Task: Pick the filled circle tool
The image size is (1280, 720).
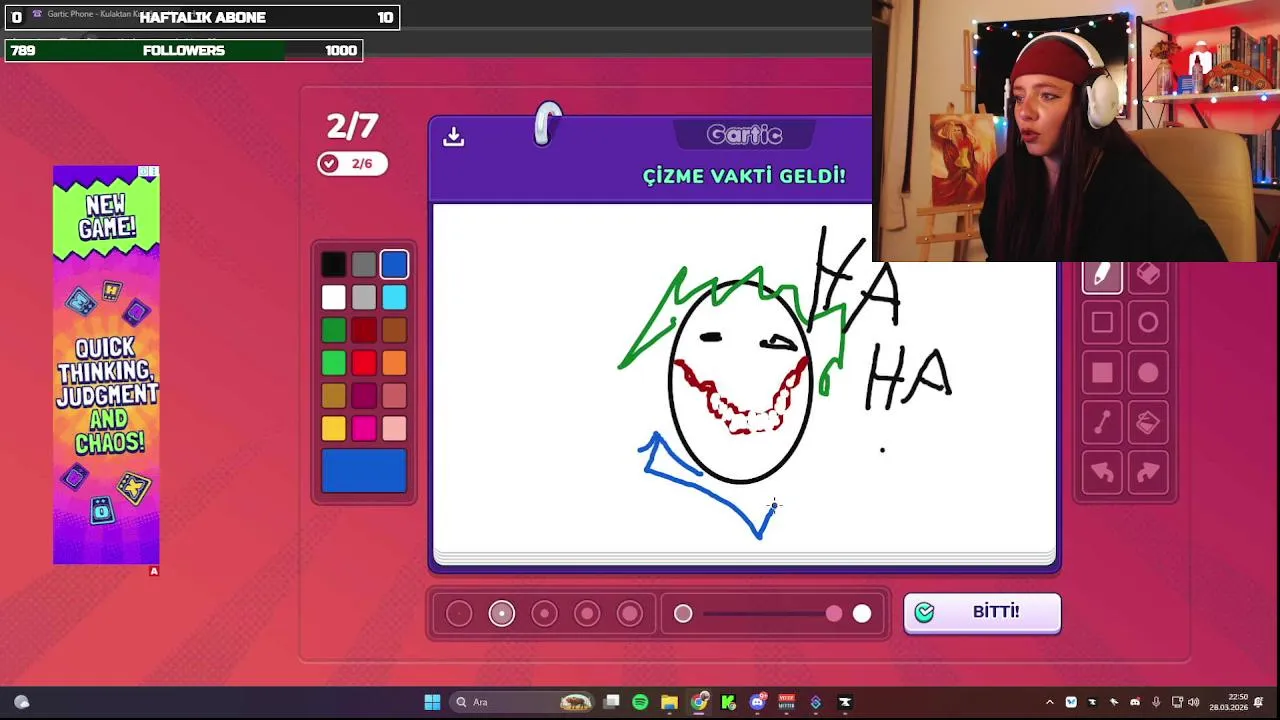Action: (x=1148, y=373)
